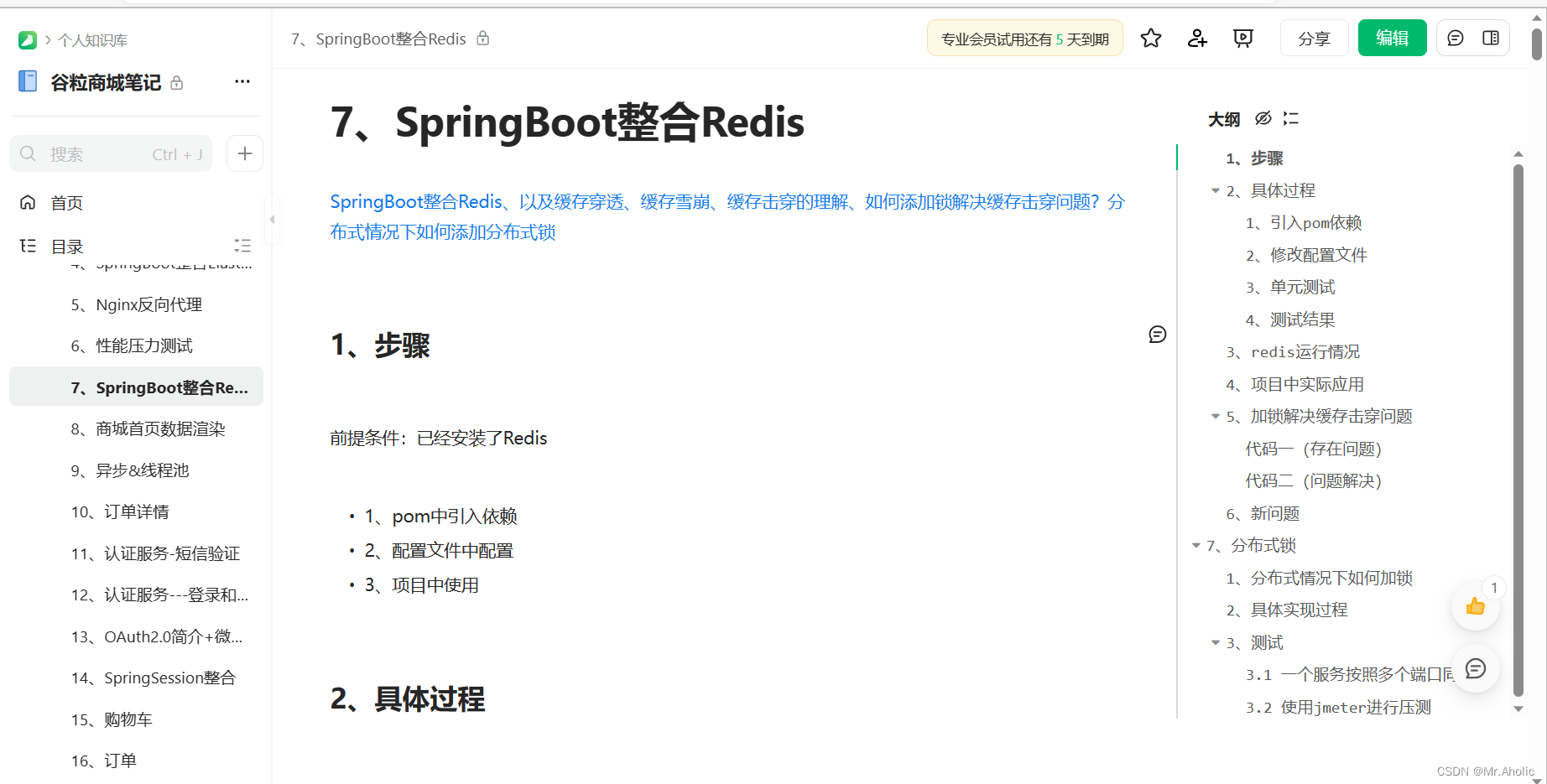Click the thumbs up reaction
1547x784 pixels.
tap(1475, 606)
